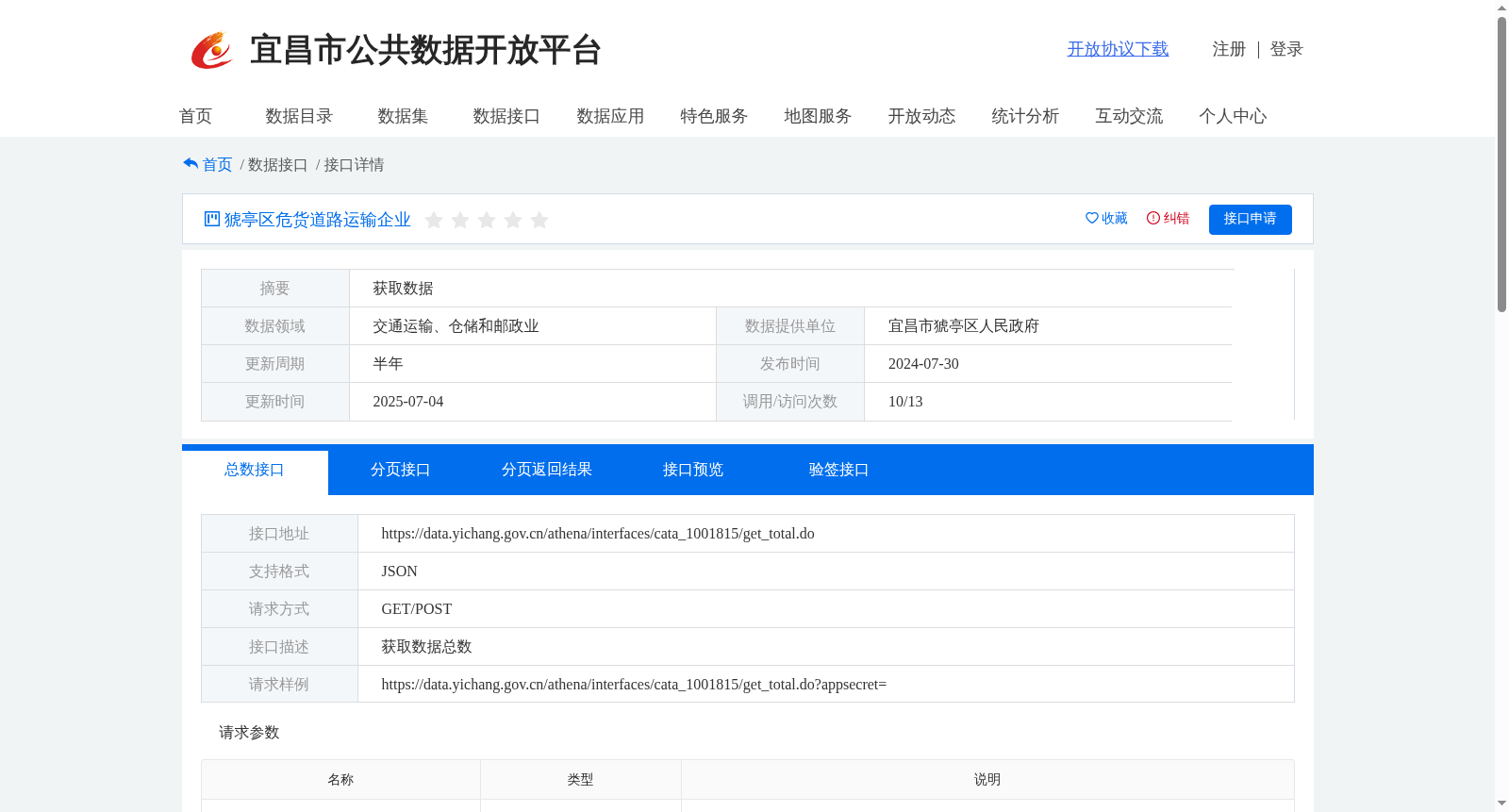Click the GET/POST request method value
Image resolution: width=1509 pixels, height=812 pixels.
pyautogui.click(x=417, y=609)
